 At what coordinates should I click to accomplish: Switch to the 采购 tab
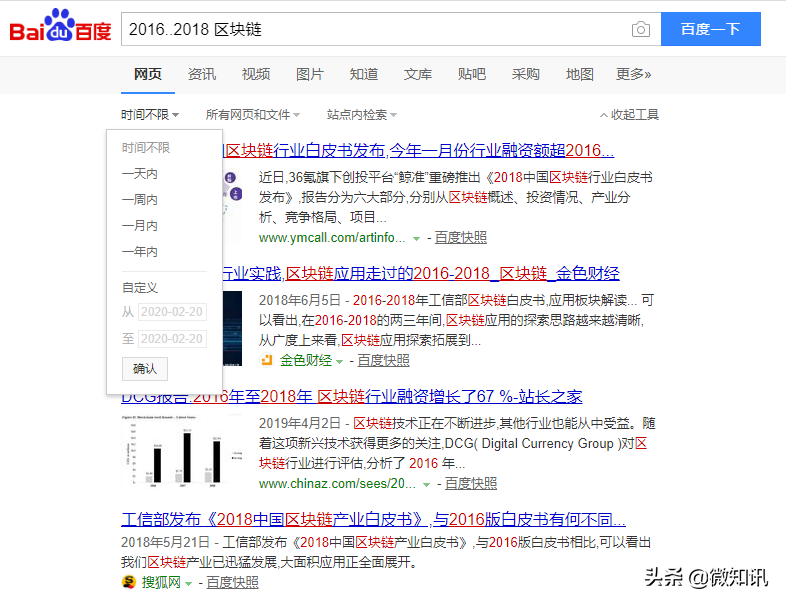[x=526, y=74]
